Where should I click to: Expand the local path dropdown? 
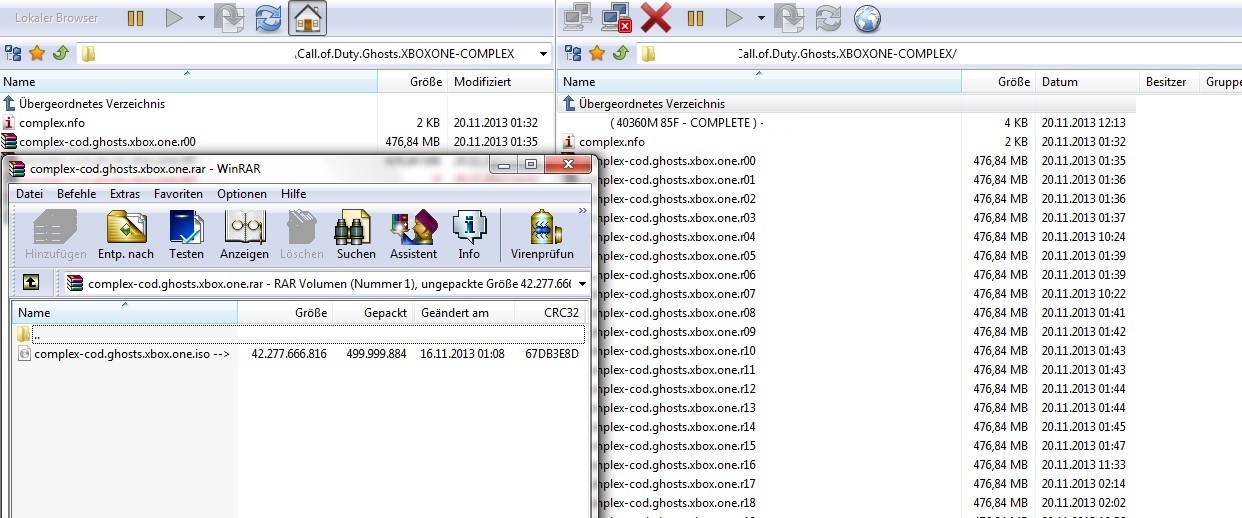pos(542,54)
